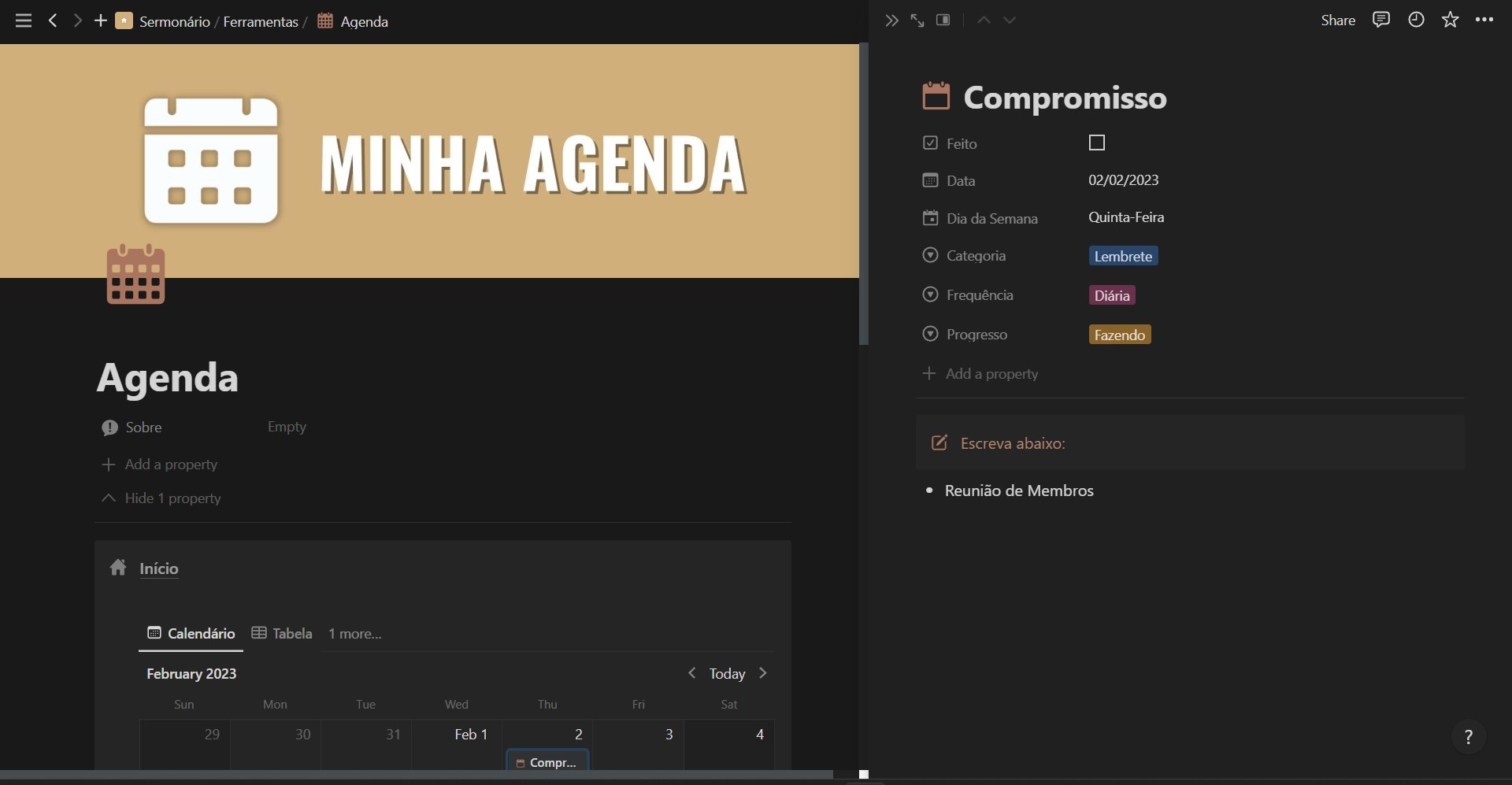The height and width of the screenshot is (785, 1512).
Task: Open Progresso select with Fazendo tag
Action: pyautogui.click(x=1120, y=335)
